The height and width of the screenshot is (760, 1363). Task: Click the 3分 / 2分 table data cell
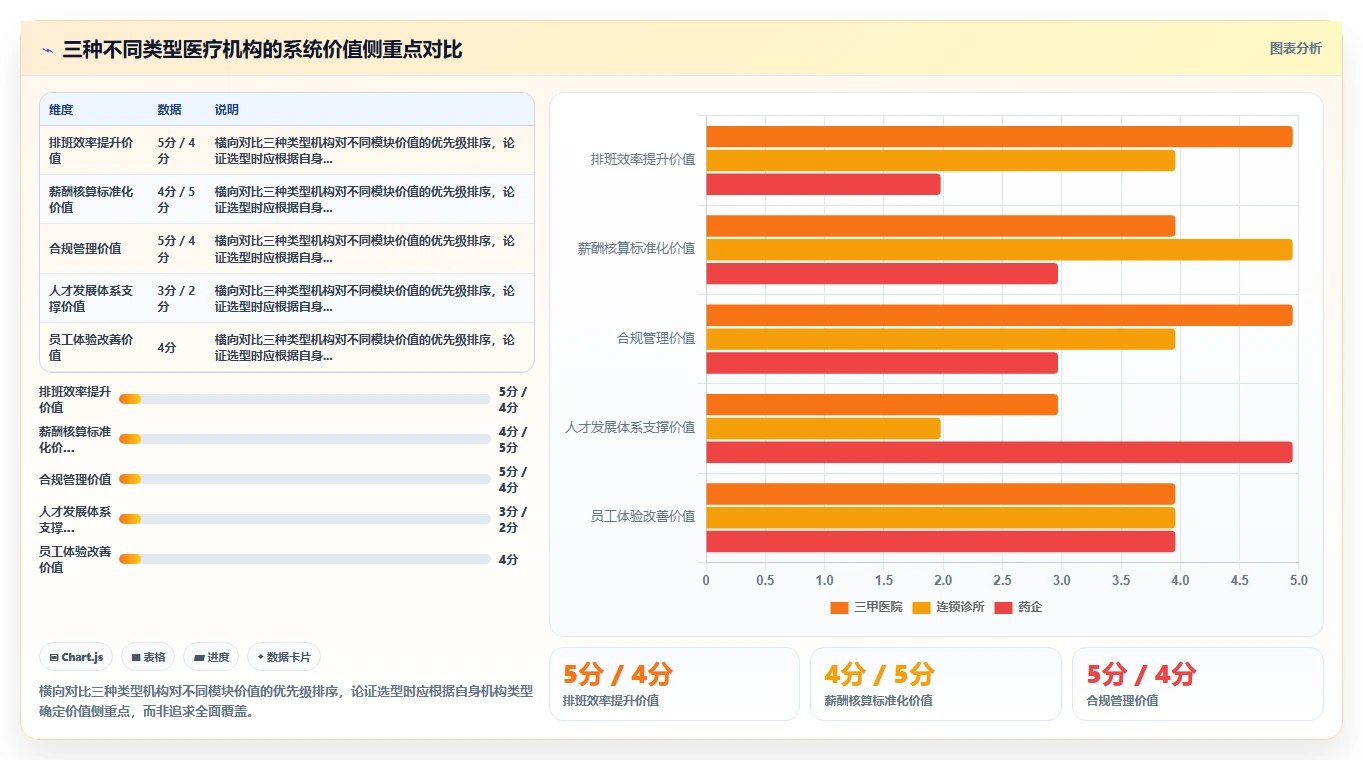point(177,298)
